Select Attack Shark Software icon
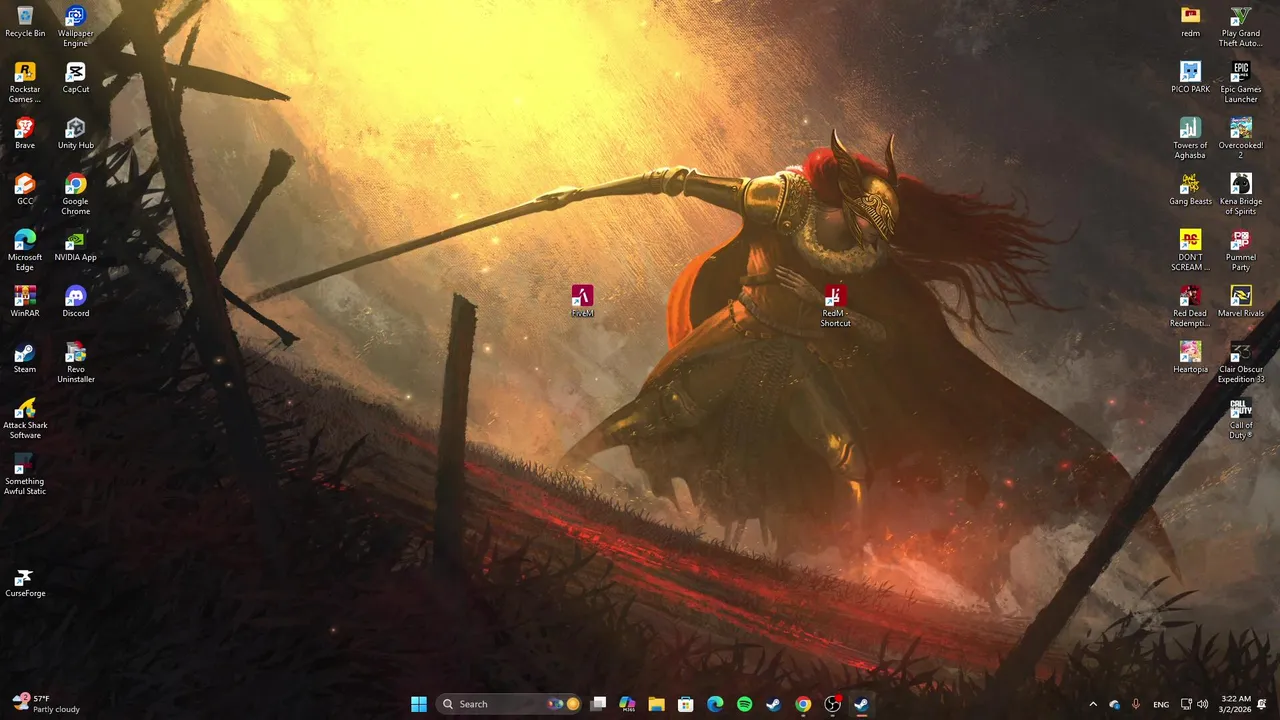Viewport: 1280px width, 720px height. pyautogui.click(x=25, y=419)
